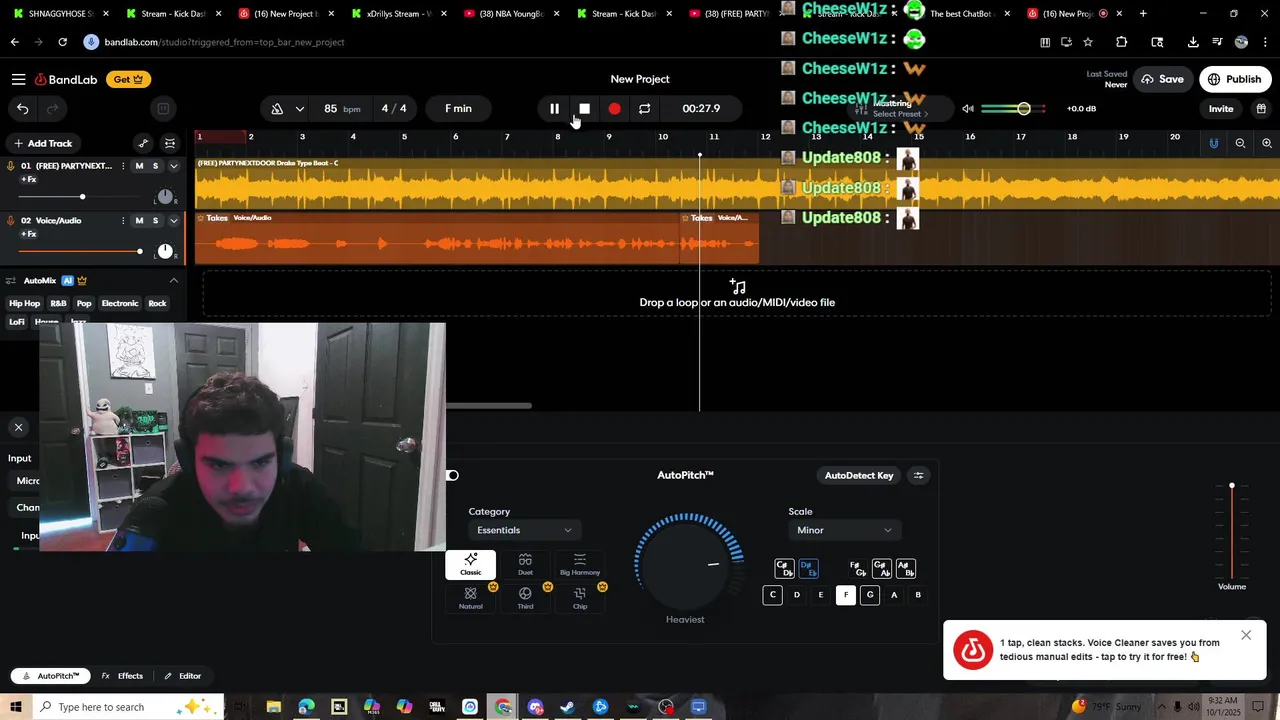Click AutoDetect Key
This screenshot has height=720, width=1280.
859,476
